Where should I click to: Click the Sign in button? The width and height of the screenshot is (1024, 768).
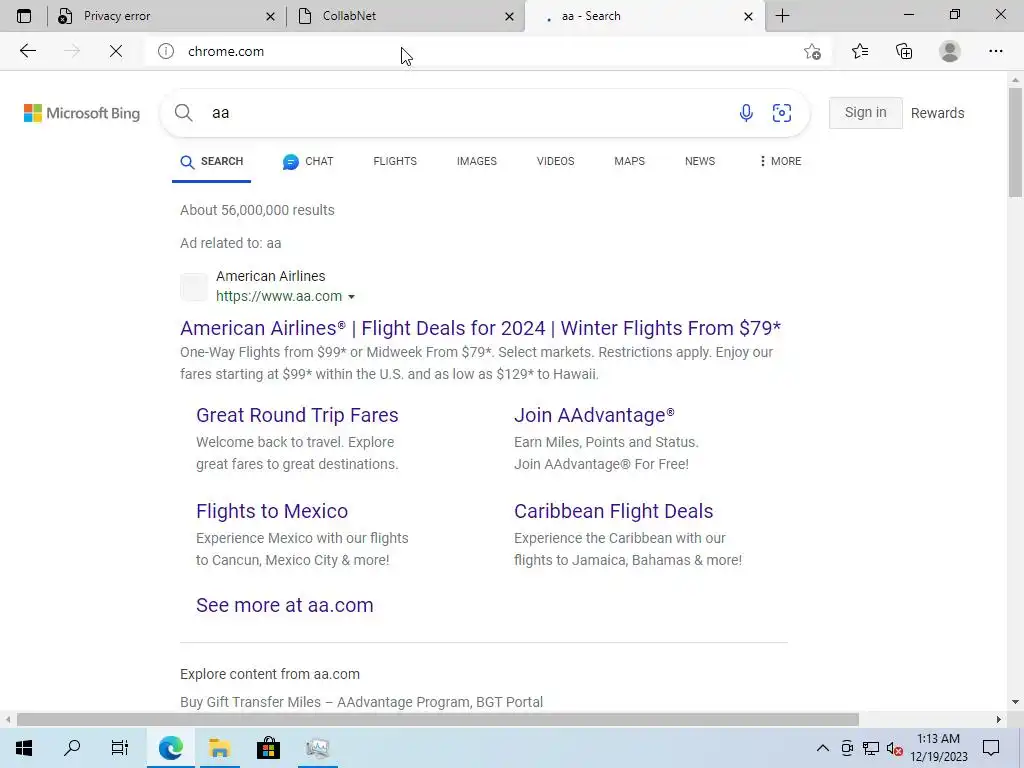pos(865,112)
